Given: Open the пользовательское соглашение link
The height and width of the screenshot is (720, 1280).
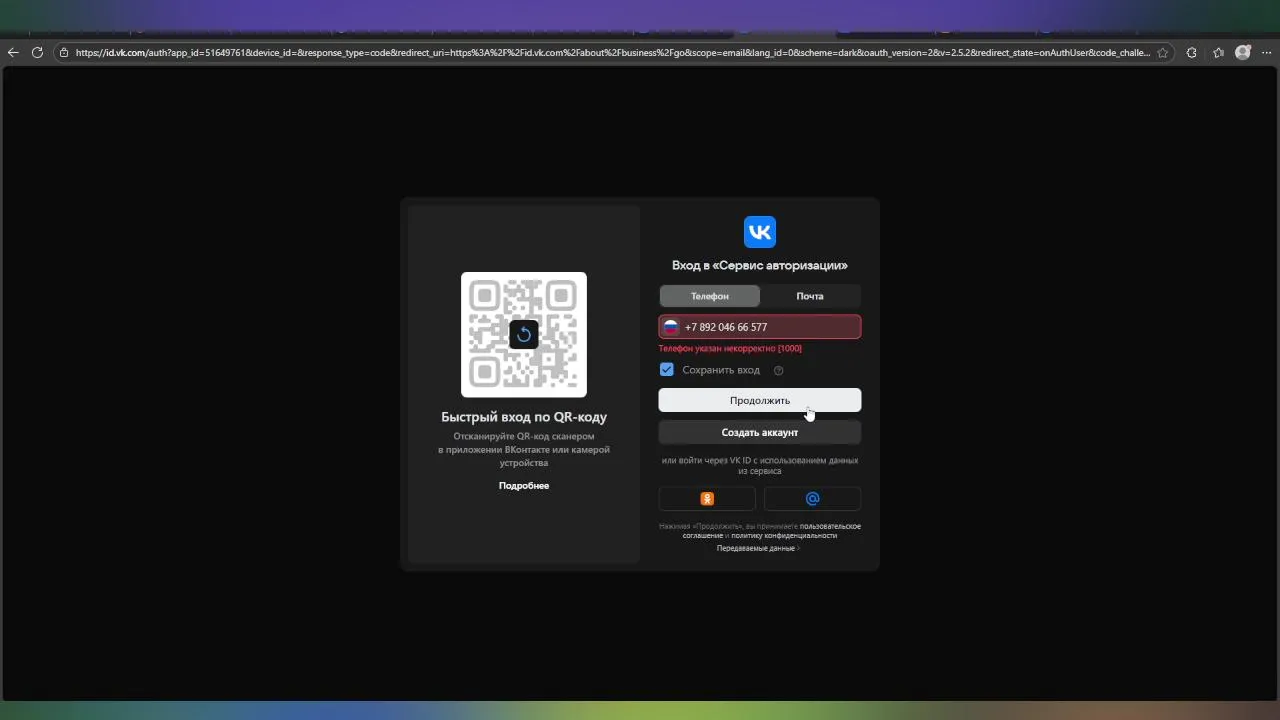Looking at the screenshot, I should [x=830, y=526].
